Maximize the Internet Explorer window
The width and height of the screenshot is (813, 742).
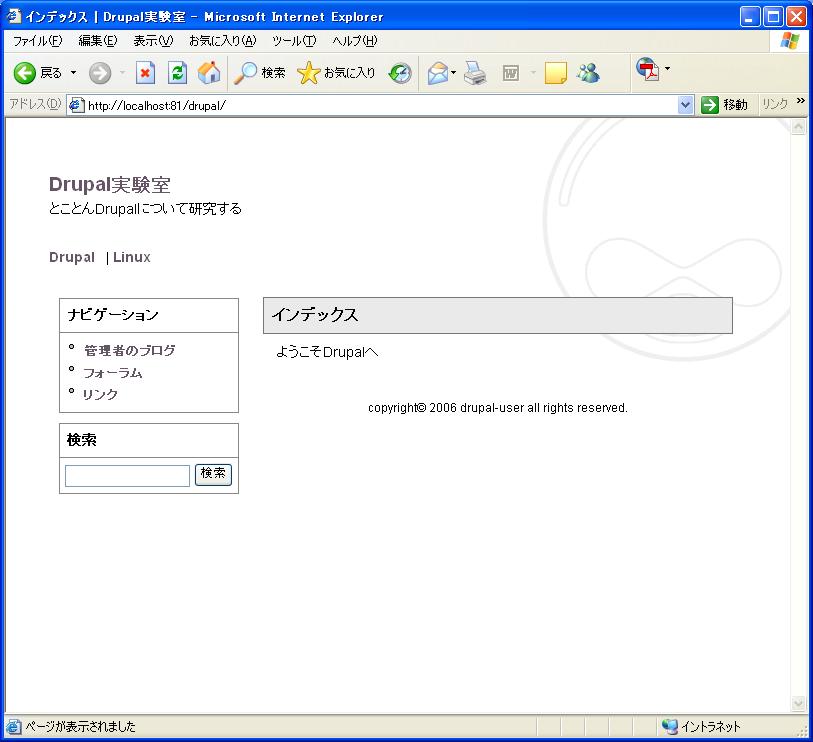tap(773, 17)
